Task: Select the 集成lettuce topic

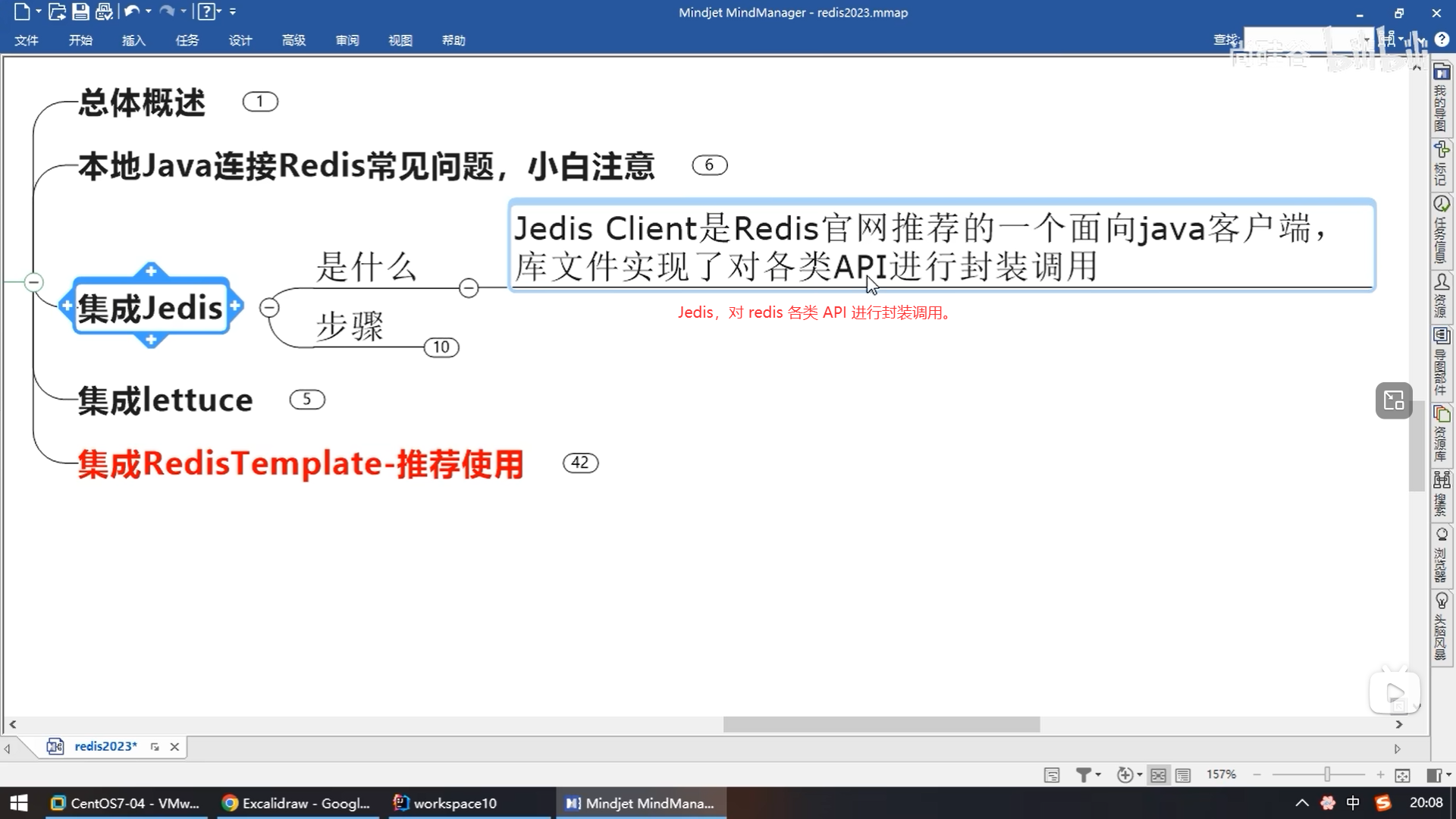Action: tap(165, 400)
